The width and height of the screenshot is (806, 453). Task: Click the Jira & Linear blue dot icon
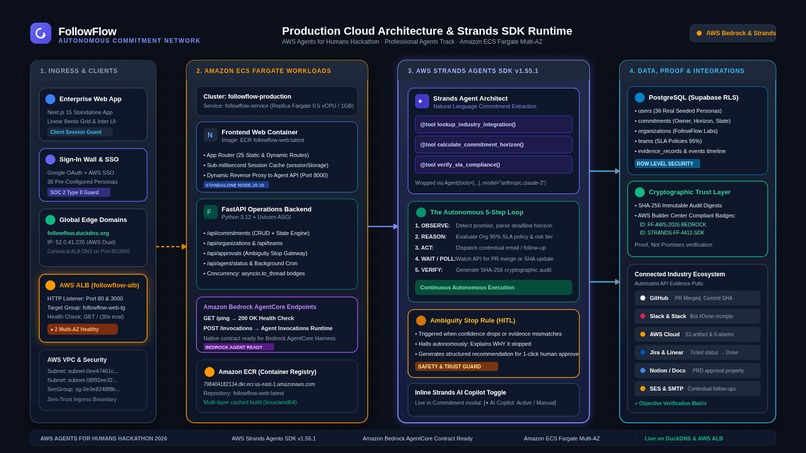coord(643,352)
